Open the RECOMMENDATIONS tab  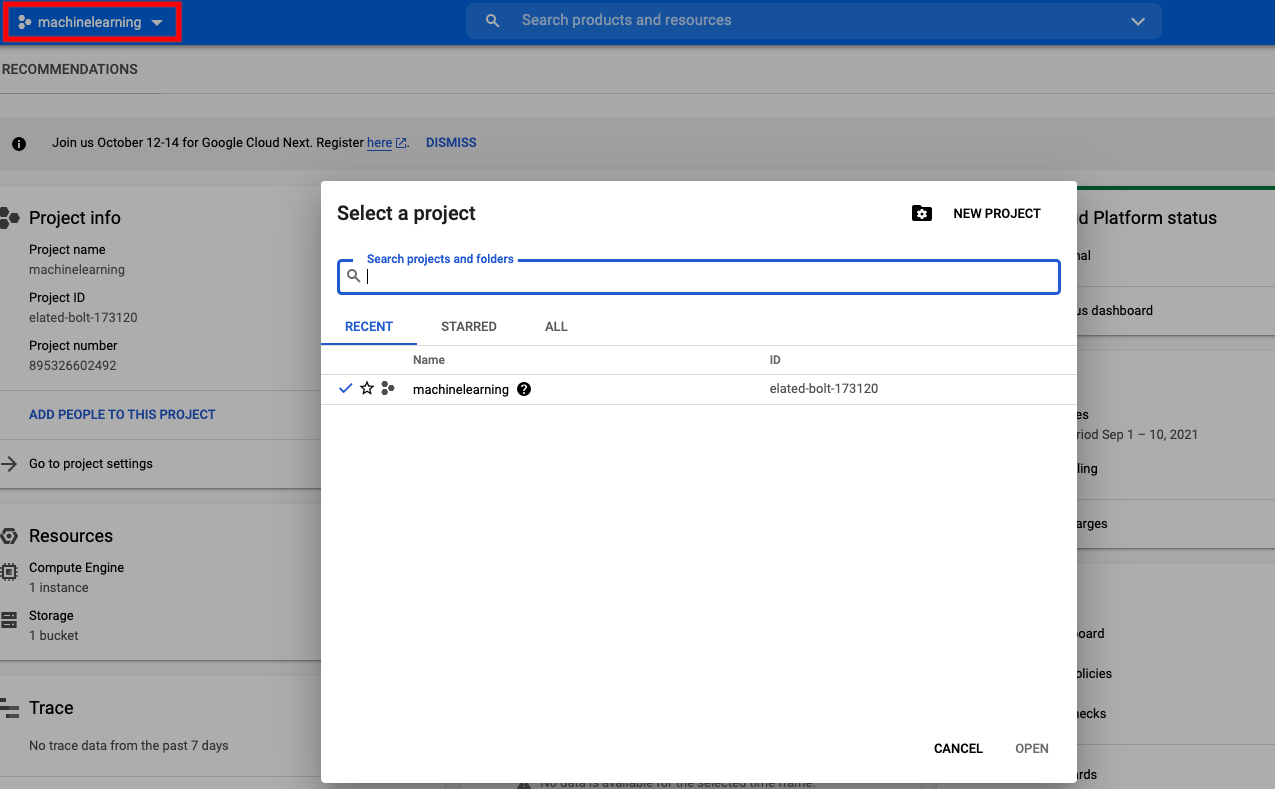click(70, 69)
